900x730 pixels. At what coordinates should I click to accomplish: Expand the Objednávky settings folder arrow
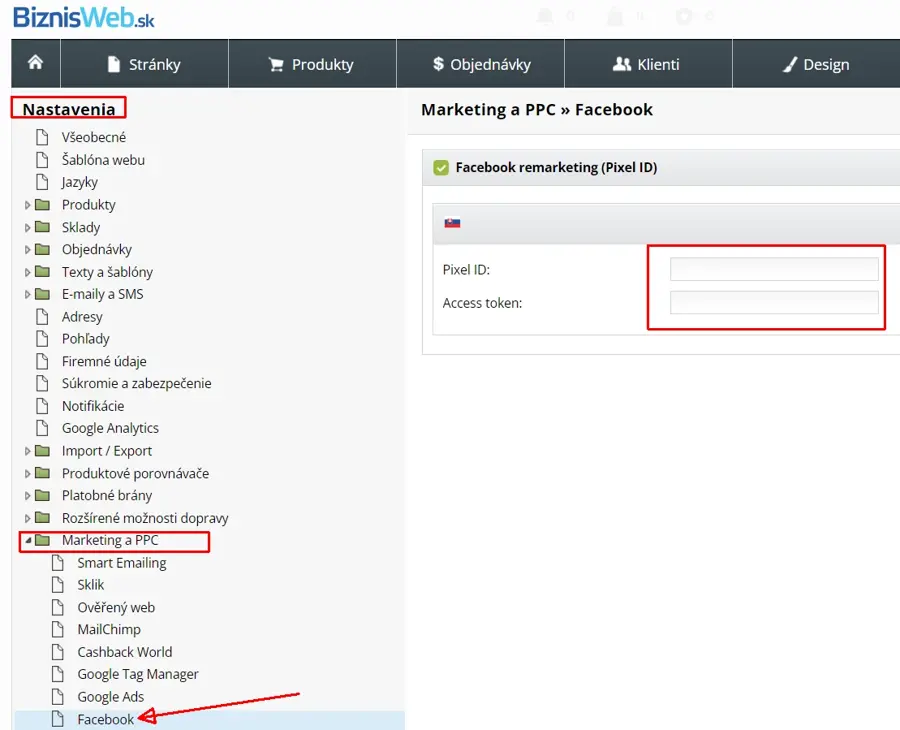click(27, 250)
